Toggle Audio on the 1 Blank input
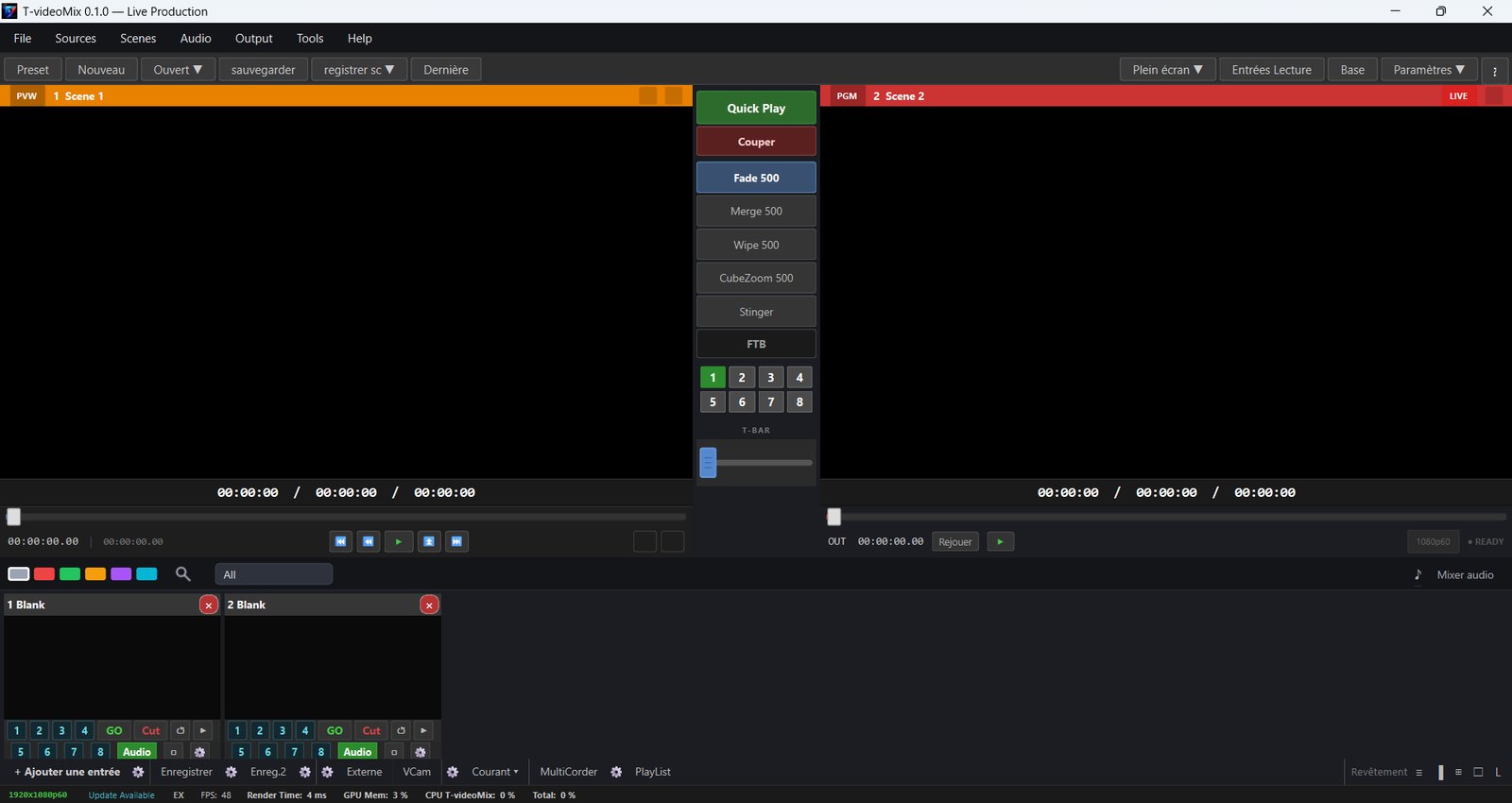1512x803 pixels. [x=137, y=752]
